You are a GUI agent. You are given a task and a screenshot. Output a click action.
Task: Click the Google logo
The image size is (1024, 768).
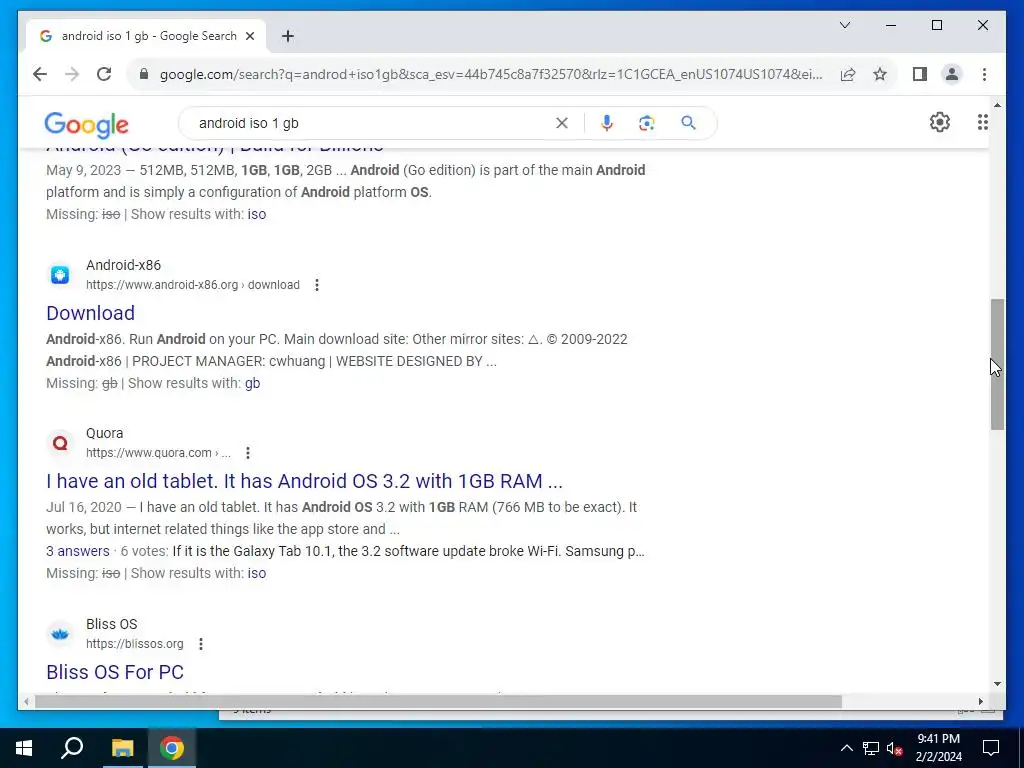(x=86, y=125)
